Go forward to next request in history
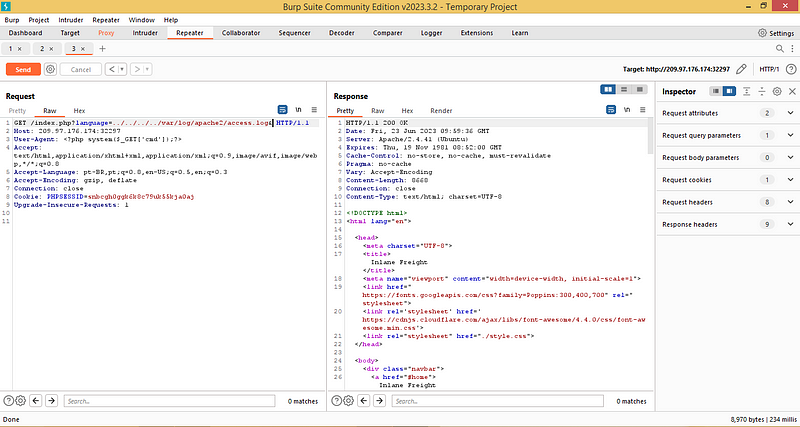The height and width of the screenshot is (427, 800). pos(137,69)
